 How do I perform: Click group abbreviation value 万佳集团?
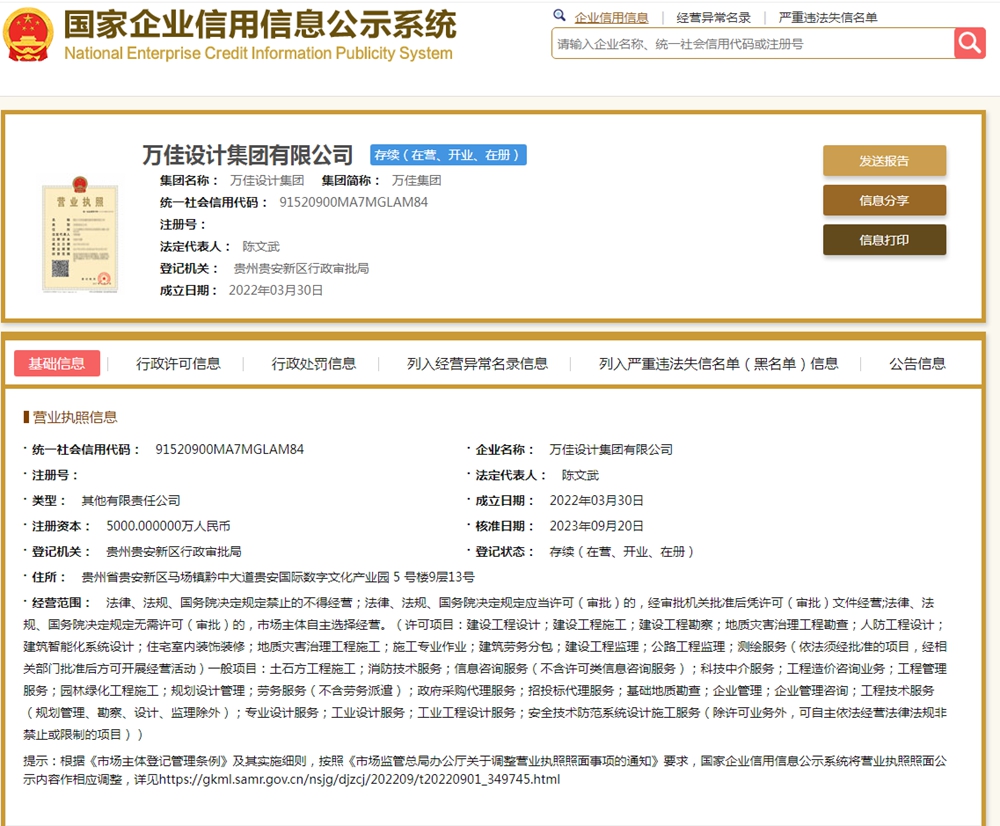point(416,181)
